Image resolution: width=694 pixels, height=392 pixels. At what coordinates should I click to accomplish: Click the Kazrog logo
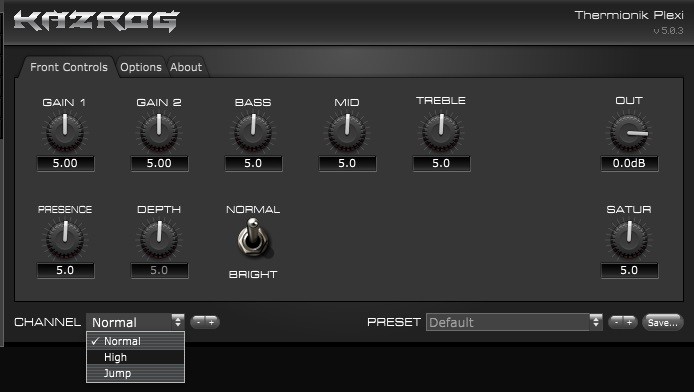tap(96, 21)
